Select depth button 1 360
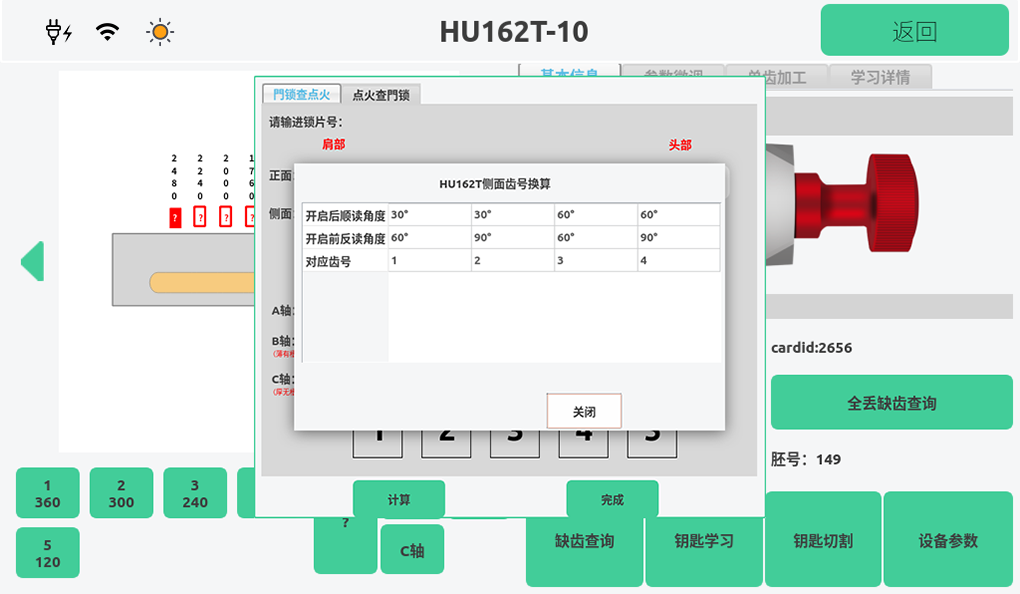The image size is (1020, 594). click(x=47, y=493)
